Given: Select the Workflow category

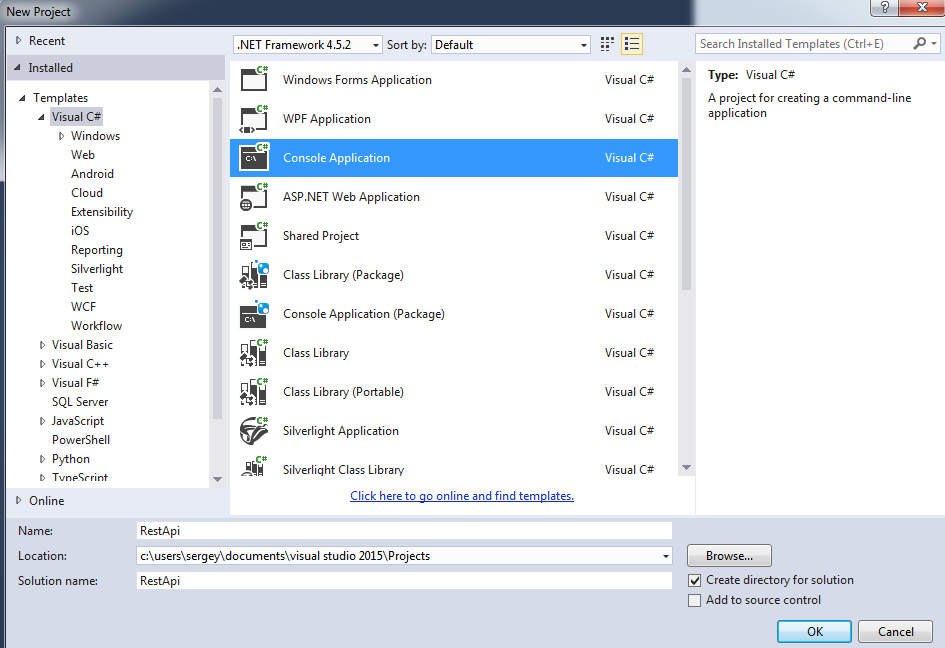Looking at the screenshot, I should 96,326.
